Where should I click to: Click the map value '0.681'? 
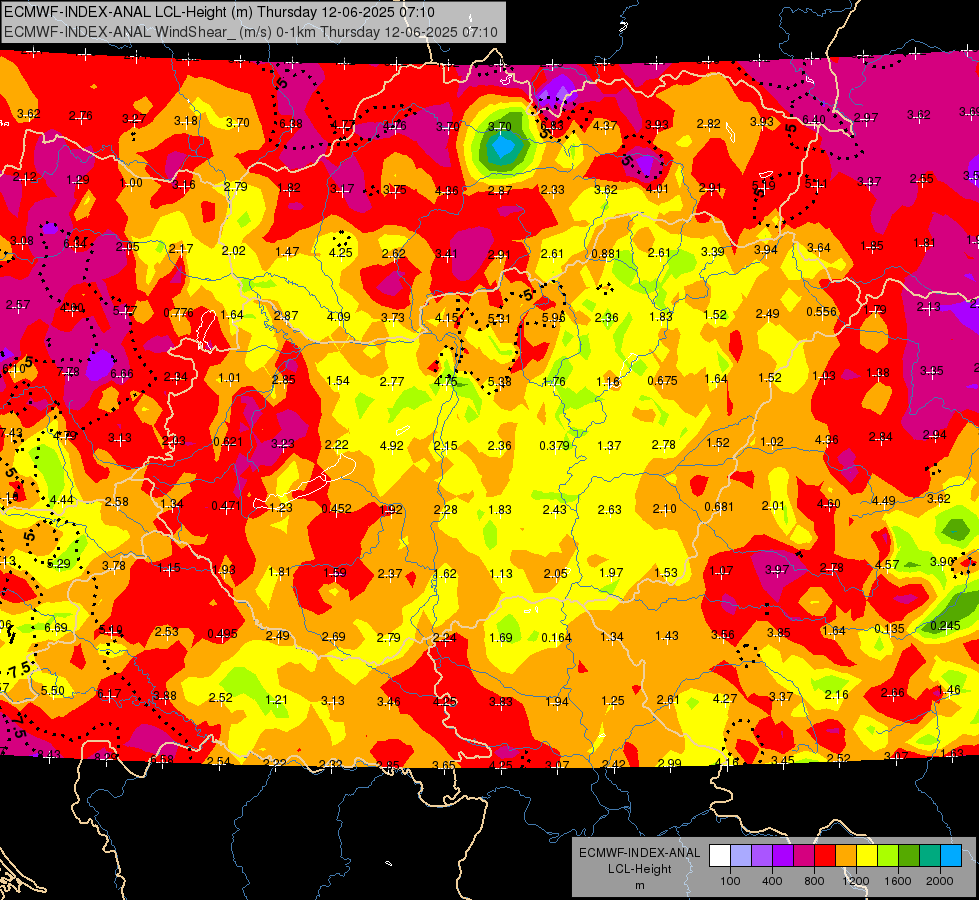coord(719,507)
